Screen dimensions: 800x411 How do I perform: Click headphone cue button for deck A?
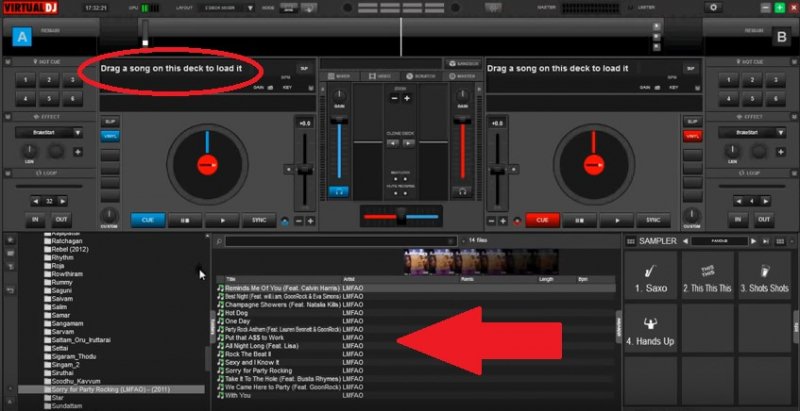(x=339, y=192)
